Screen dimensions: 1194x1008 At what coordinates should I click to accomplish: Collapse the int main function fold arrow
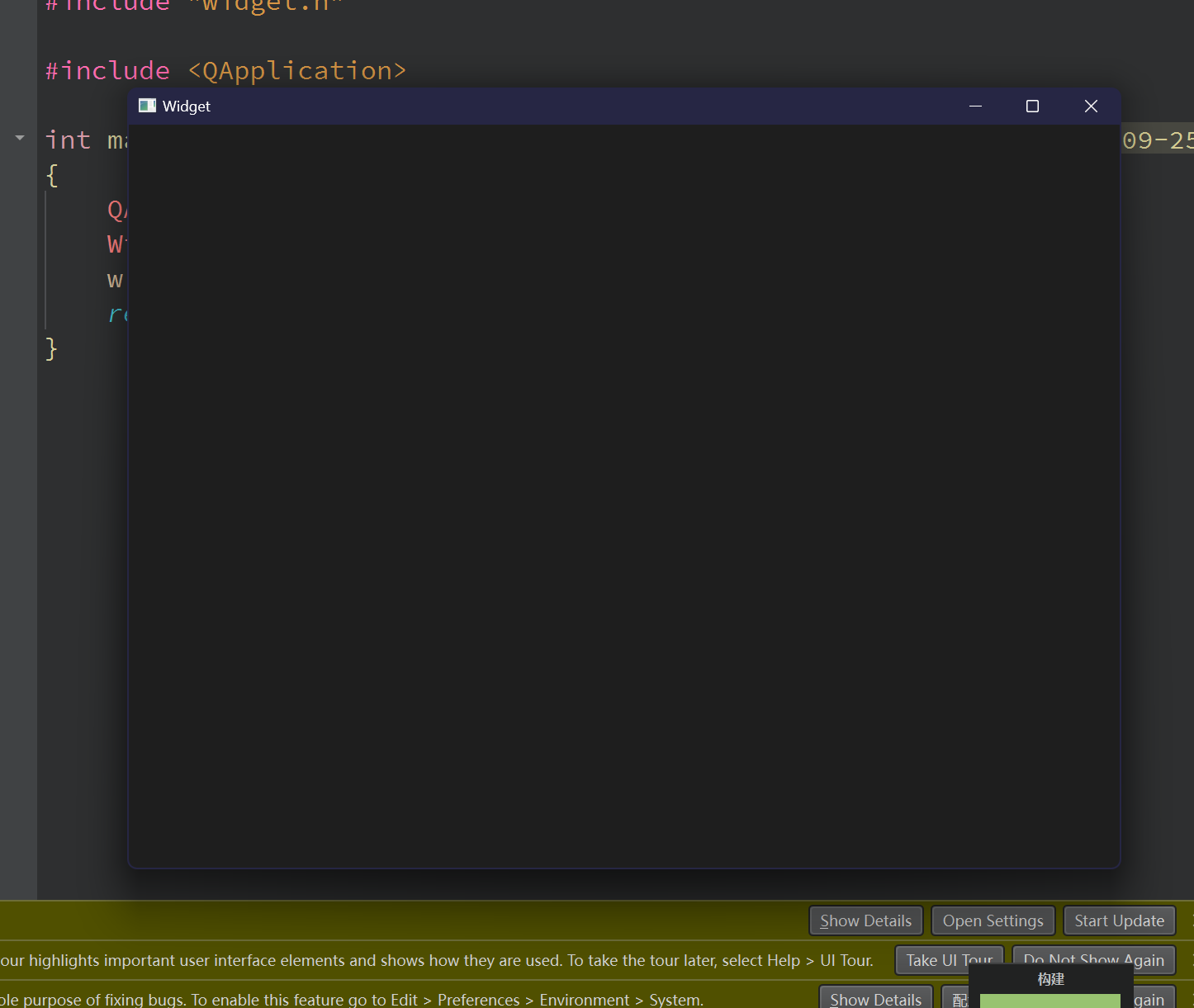[x=20, y=138]
